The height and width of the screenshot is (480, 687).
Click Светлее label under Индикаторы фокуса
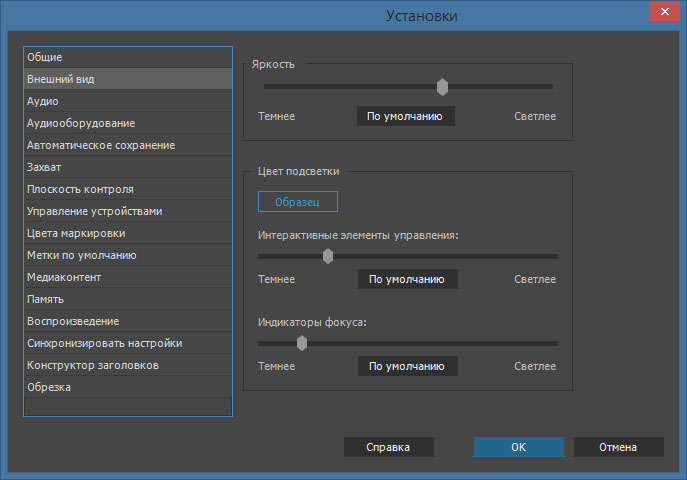[535, 366]
